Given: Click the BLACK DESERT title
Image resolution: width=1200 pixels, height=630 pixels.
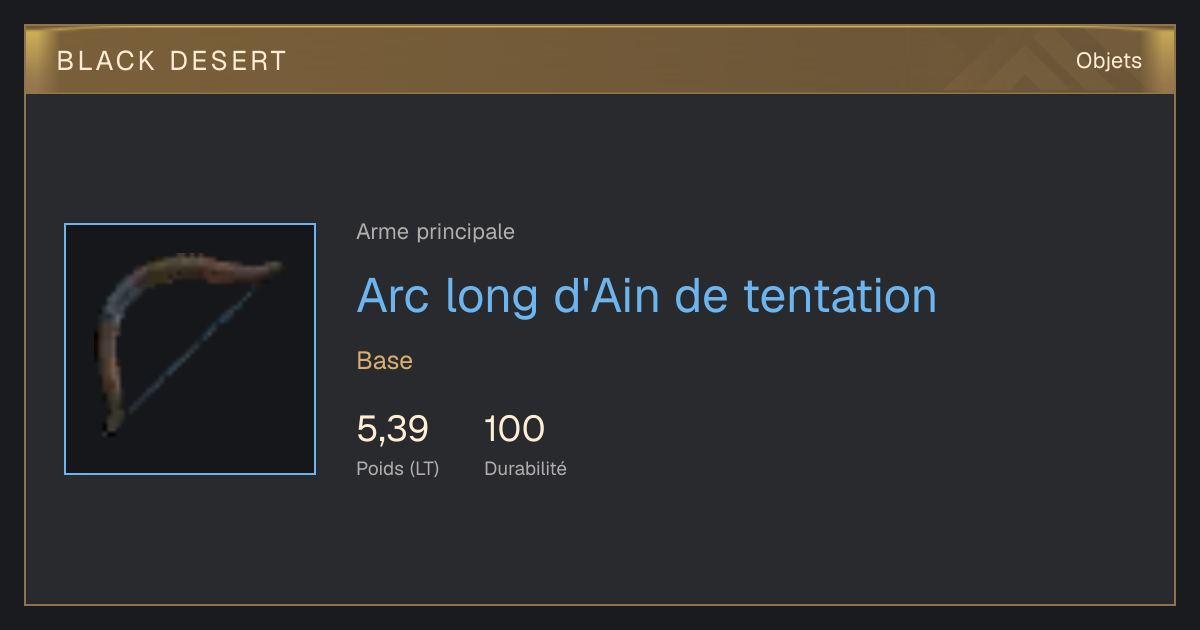Looking at the screenshot, I should tap(172, 61).
